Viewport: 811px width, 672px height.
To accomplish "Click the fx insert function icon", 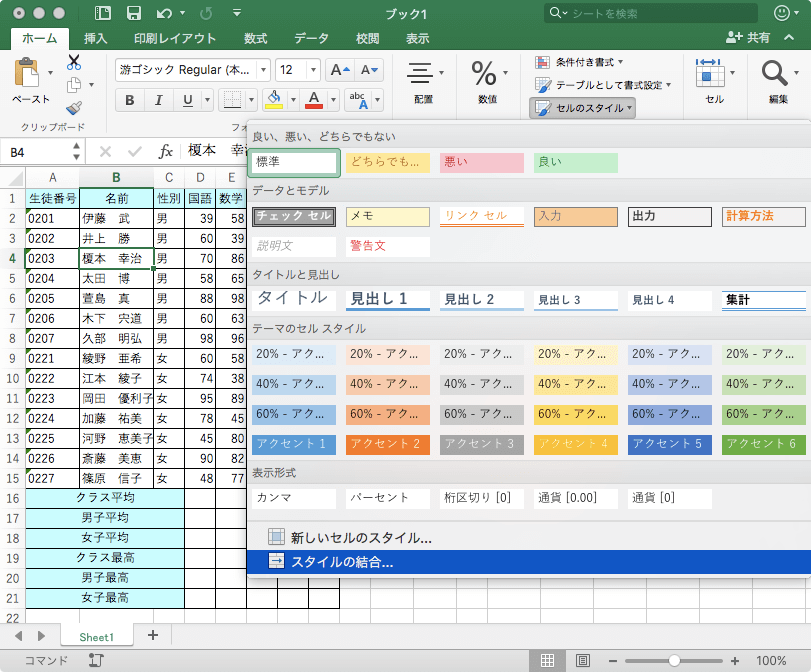I will pyautogui.click(x=166, y=152).
